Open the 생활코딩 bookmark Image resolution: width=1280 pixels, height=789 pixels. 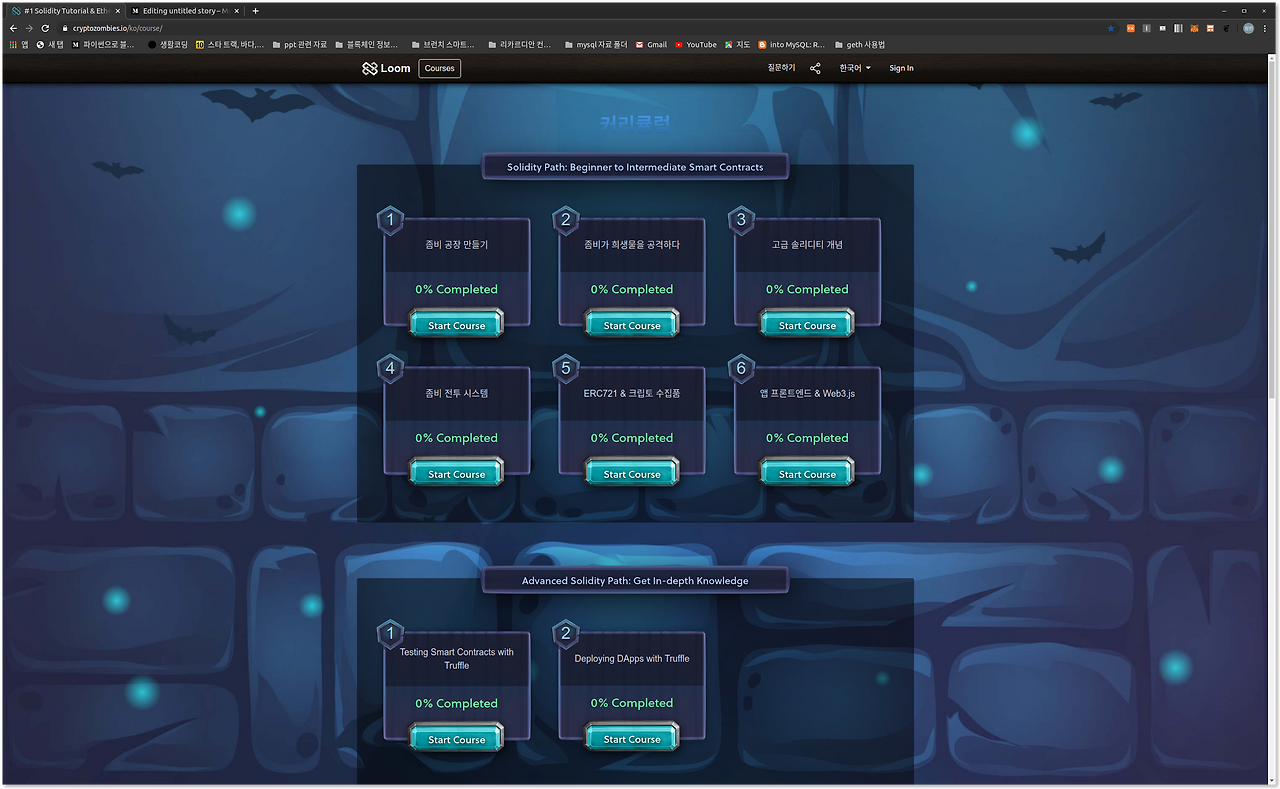click(x=168, y=44)
